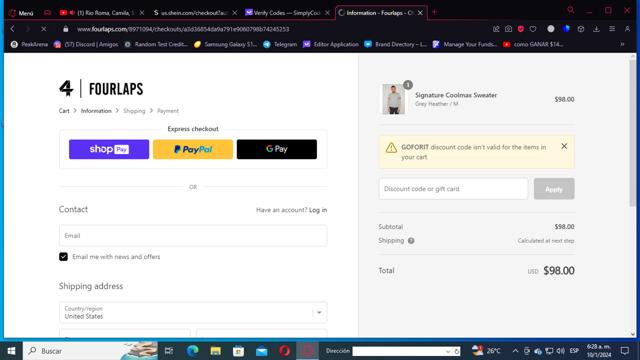Open the Discord | Amigos bookmark

coord(86,44)
